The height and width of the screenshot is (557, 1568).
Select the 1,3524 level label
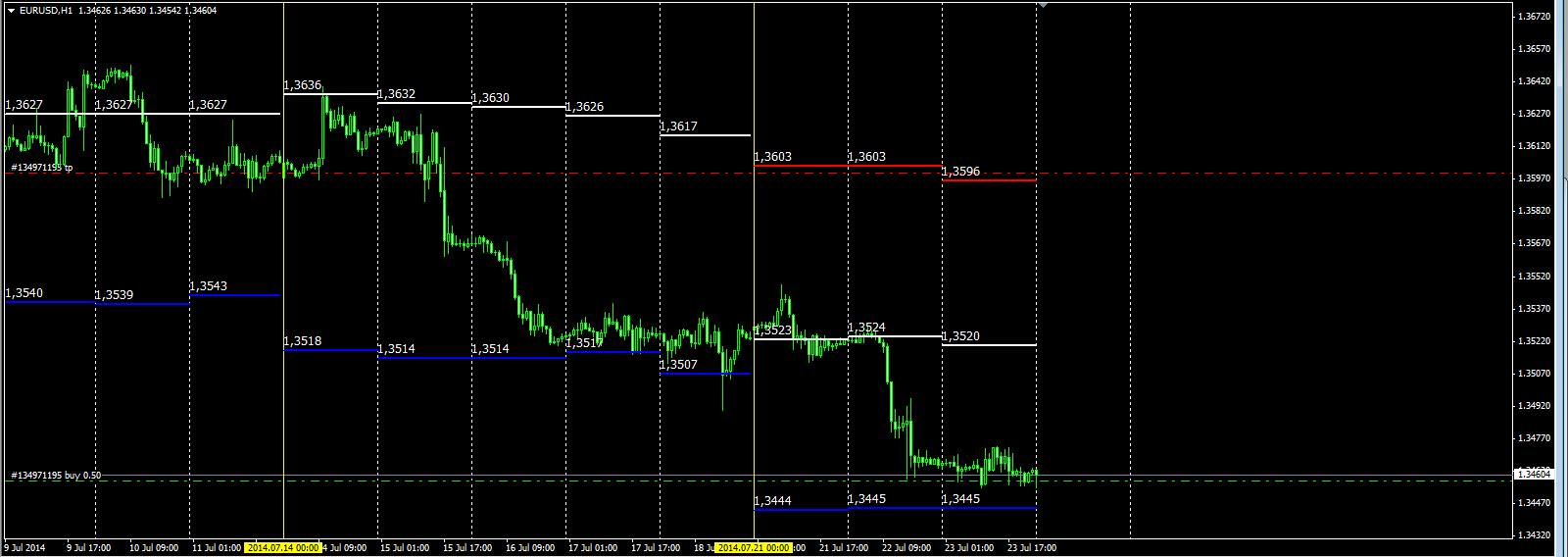867,328
